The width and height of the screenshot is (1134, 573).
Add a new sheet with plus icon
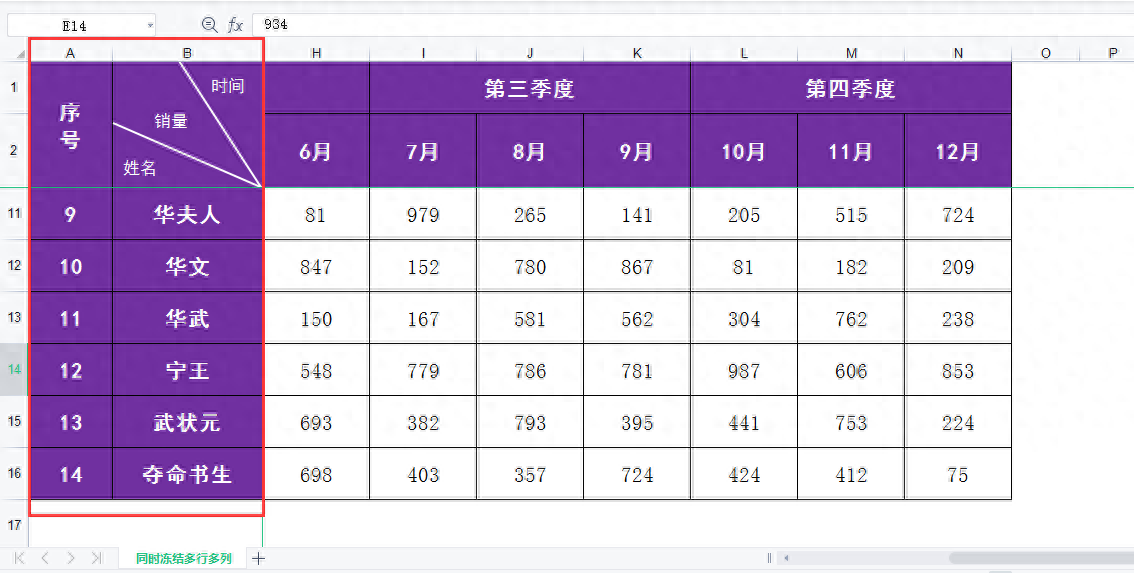click(x=258, y=558)
